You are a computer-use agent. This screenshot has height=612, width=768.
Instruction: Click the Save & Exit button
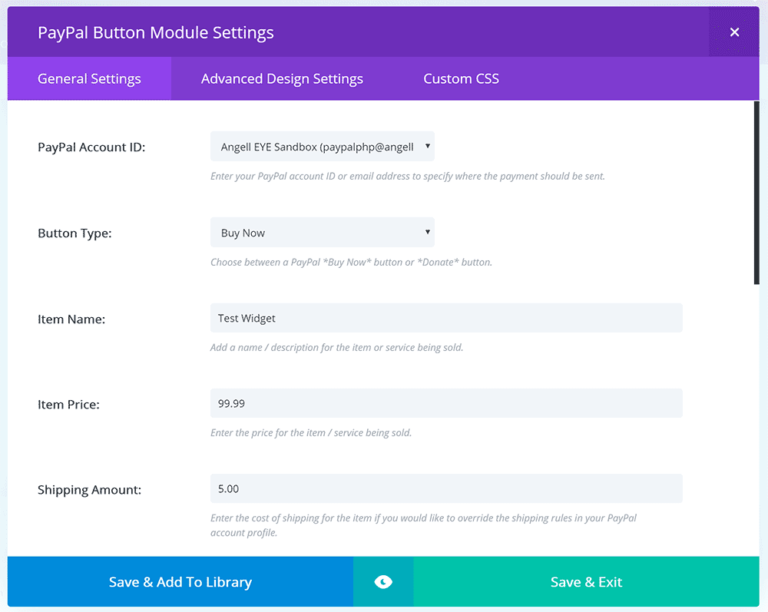coord(586,582)
